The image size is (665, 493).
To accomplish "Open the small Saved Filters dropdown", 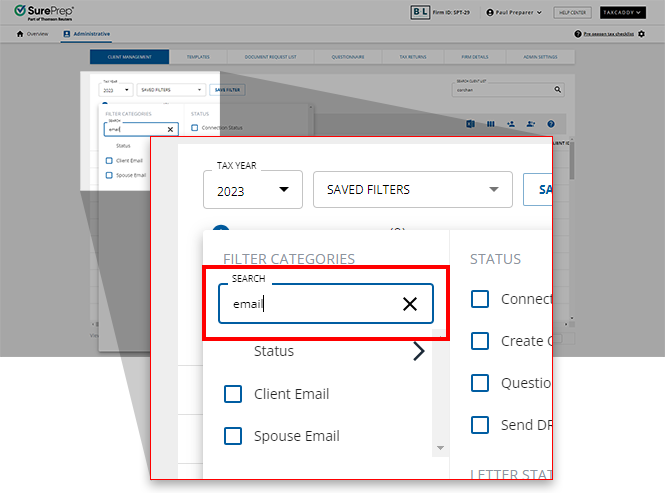I will click(x=171, y=90).
